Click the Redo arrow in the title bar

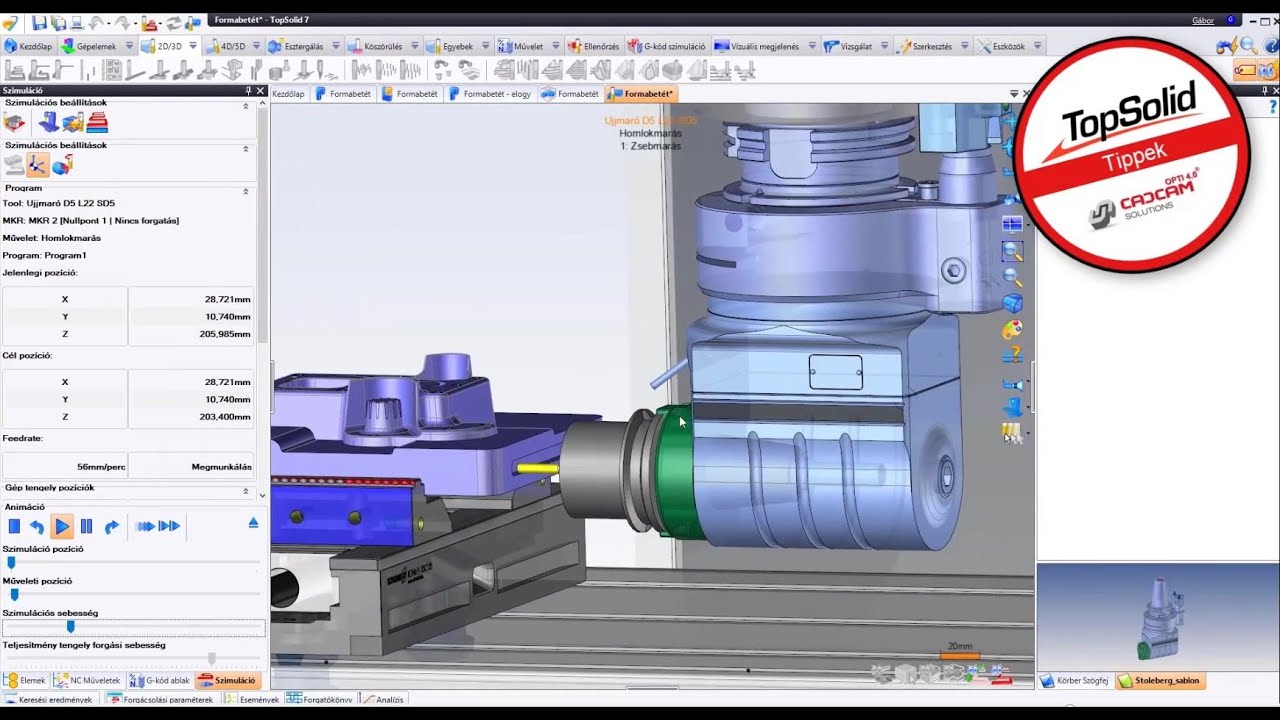coord(124,22)
